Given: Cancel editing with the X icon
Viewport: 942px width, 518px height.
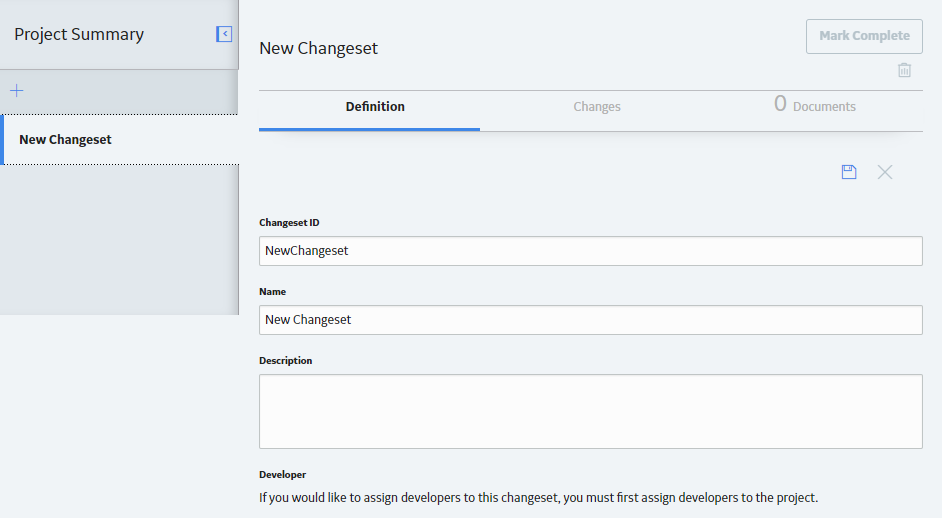Looking at the screenshot, I should [885, 172].
